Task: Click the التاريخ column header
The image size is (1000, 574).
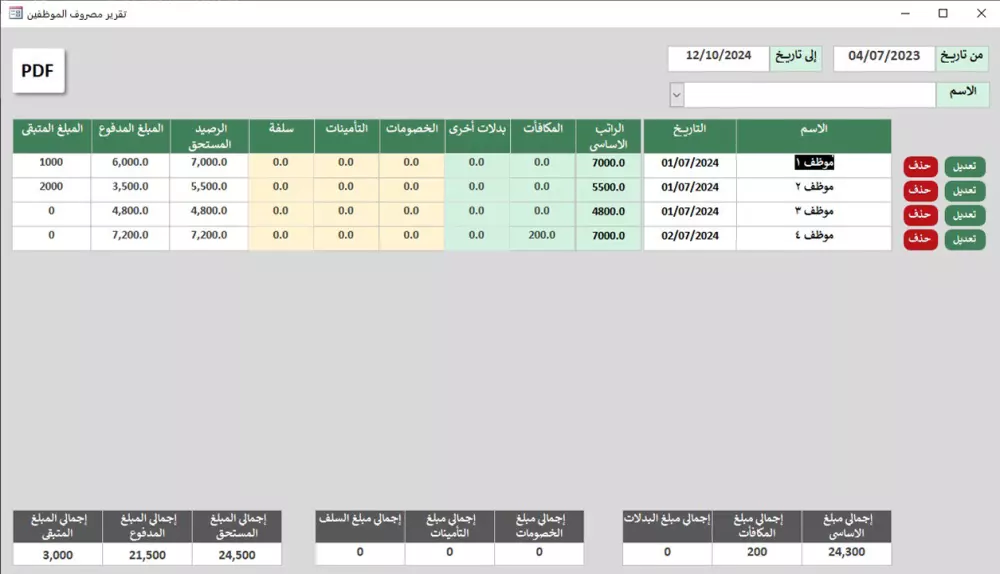Action: (x=690, y=136)
